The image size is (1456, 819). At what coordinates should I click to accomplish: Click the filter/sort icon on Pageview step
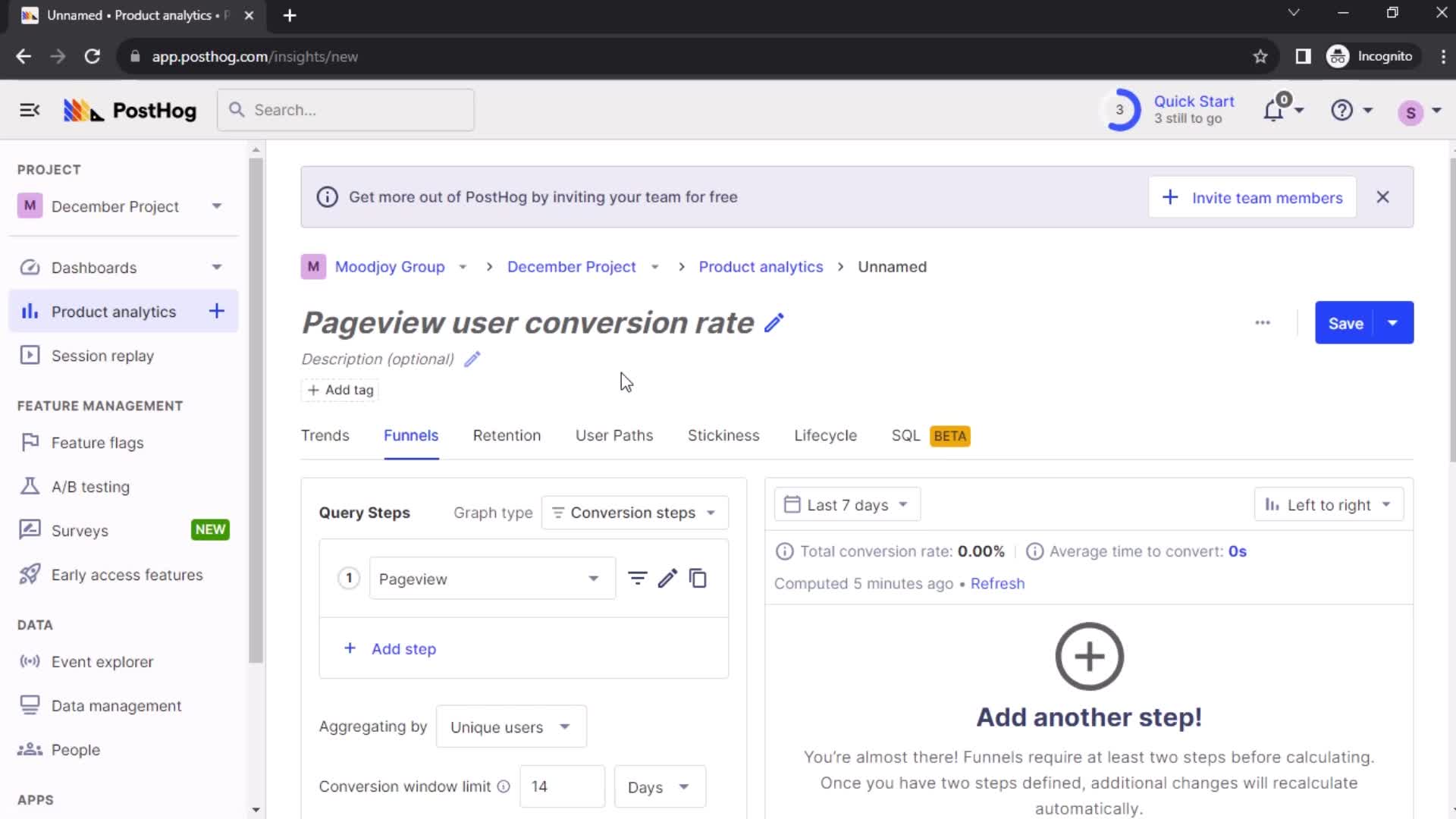(639, 579)
